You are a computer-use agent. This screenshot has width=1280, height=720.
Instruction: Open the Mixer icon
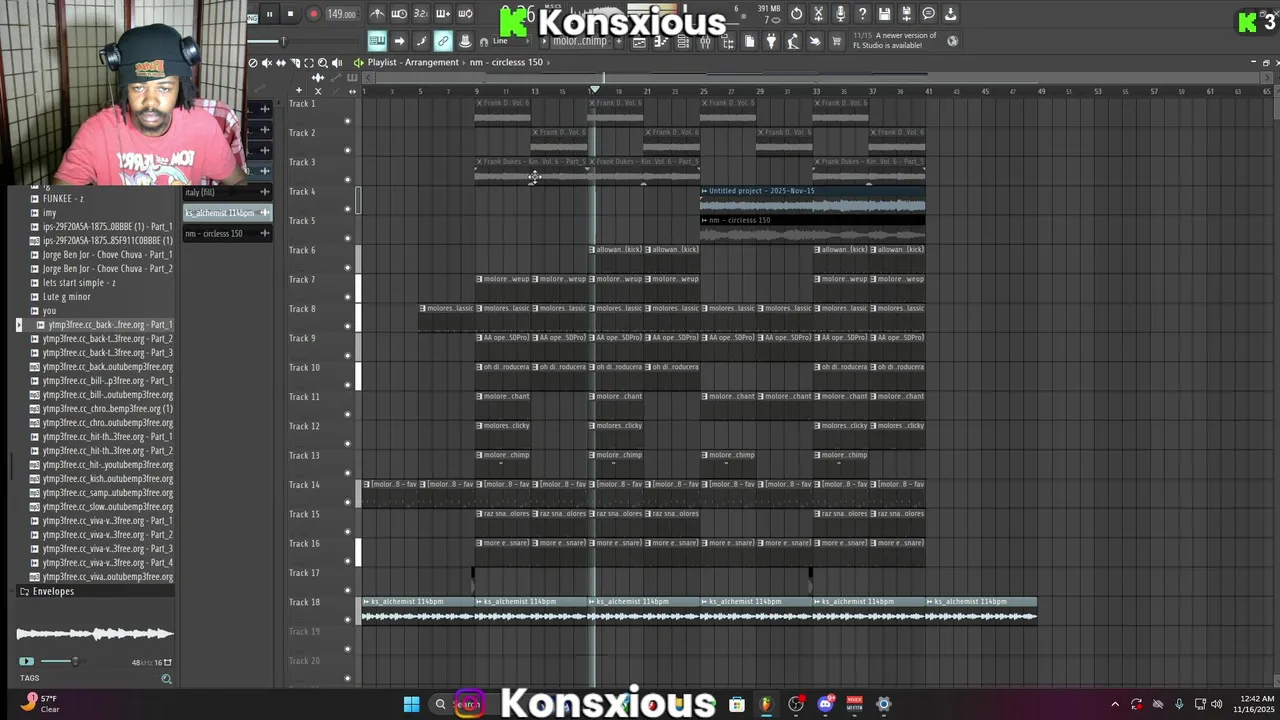(705, 41)
